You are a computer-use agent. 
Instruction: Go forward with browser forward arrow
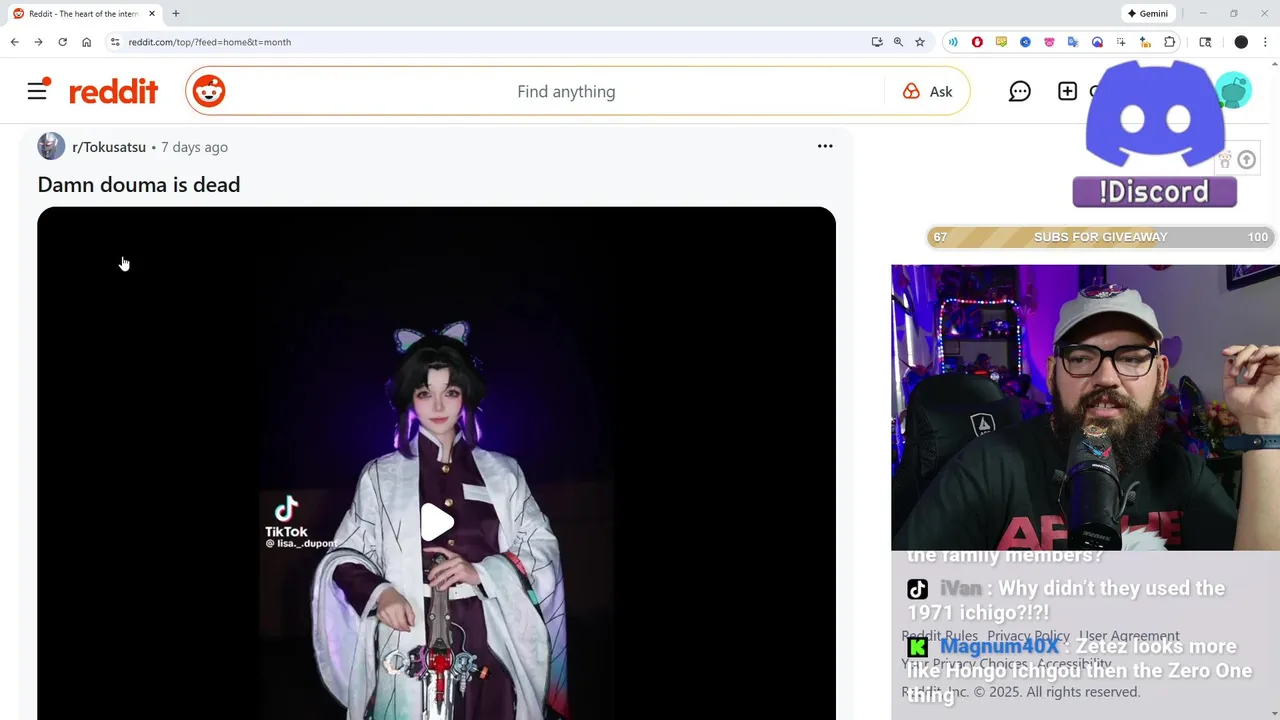coord(38,42)
